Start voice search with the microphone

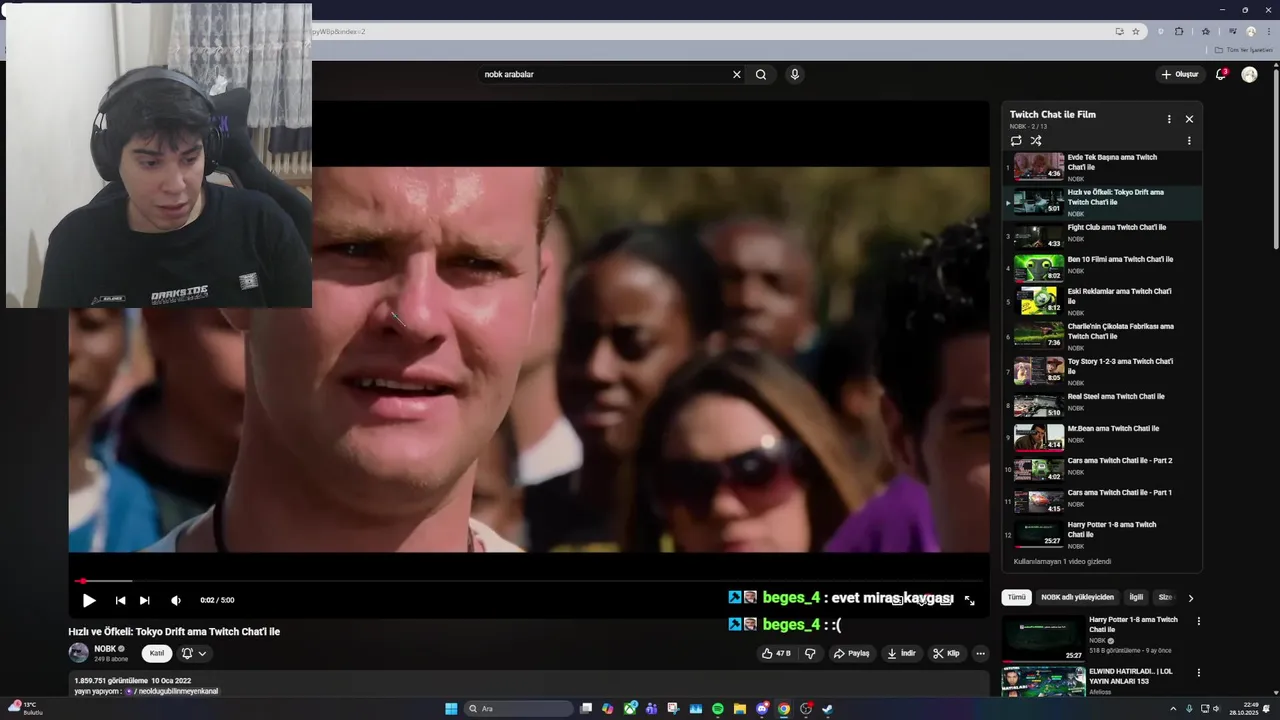(x=794, y=74)
